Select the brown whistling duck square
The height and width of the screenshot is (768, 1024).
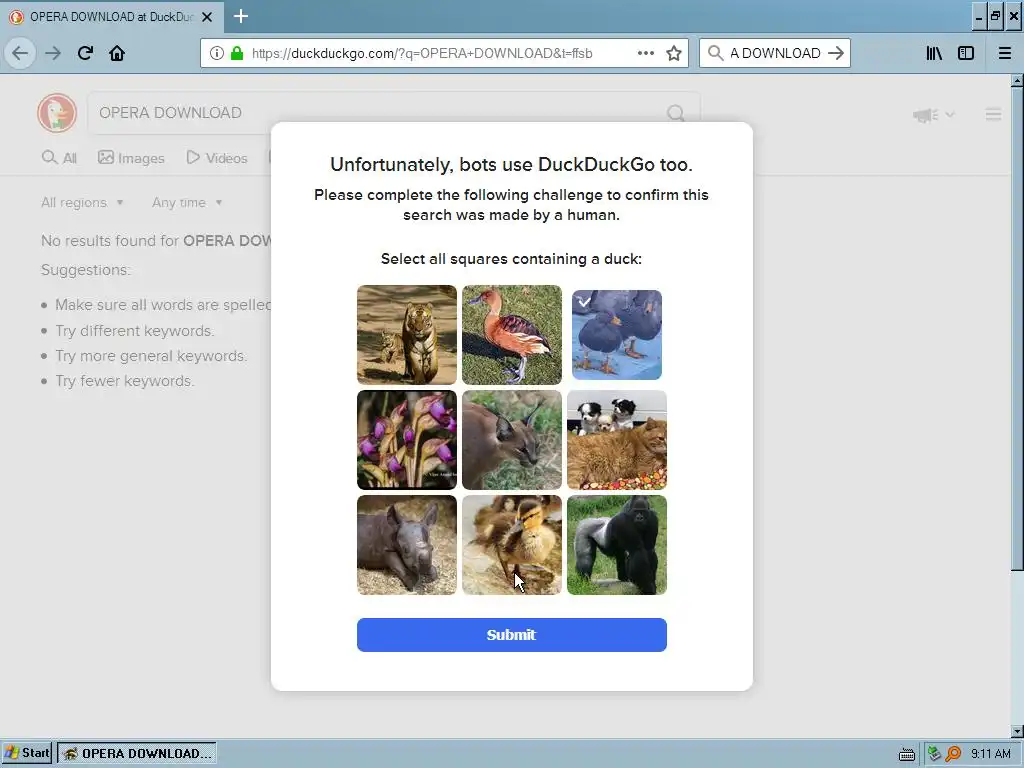pos(512,335)
